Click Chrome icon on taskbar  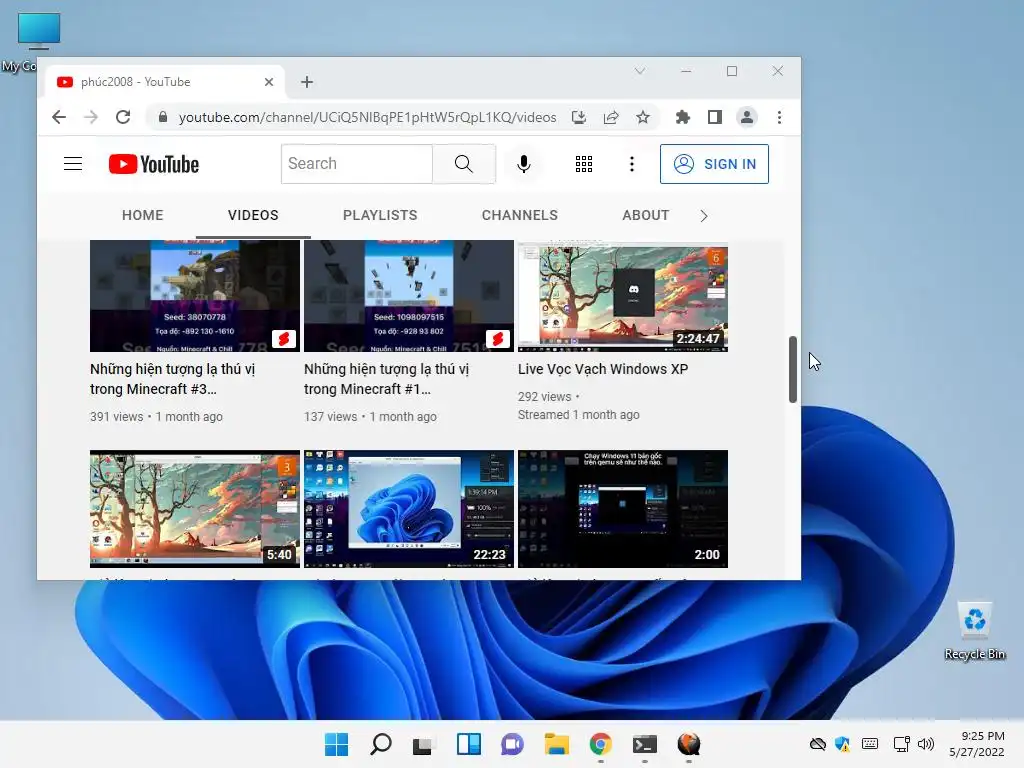(x=600, y=744)
